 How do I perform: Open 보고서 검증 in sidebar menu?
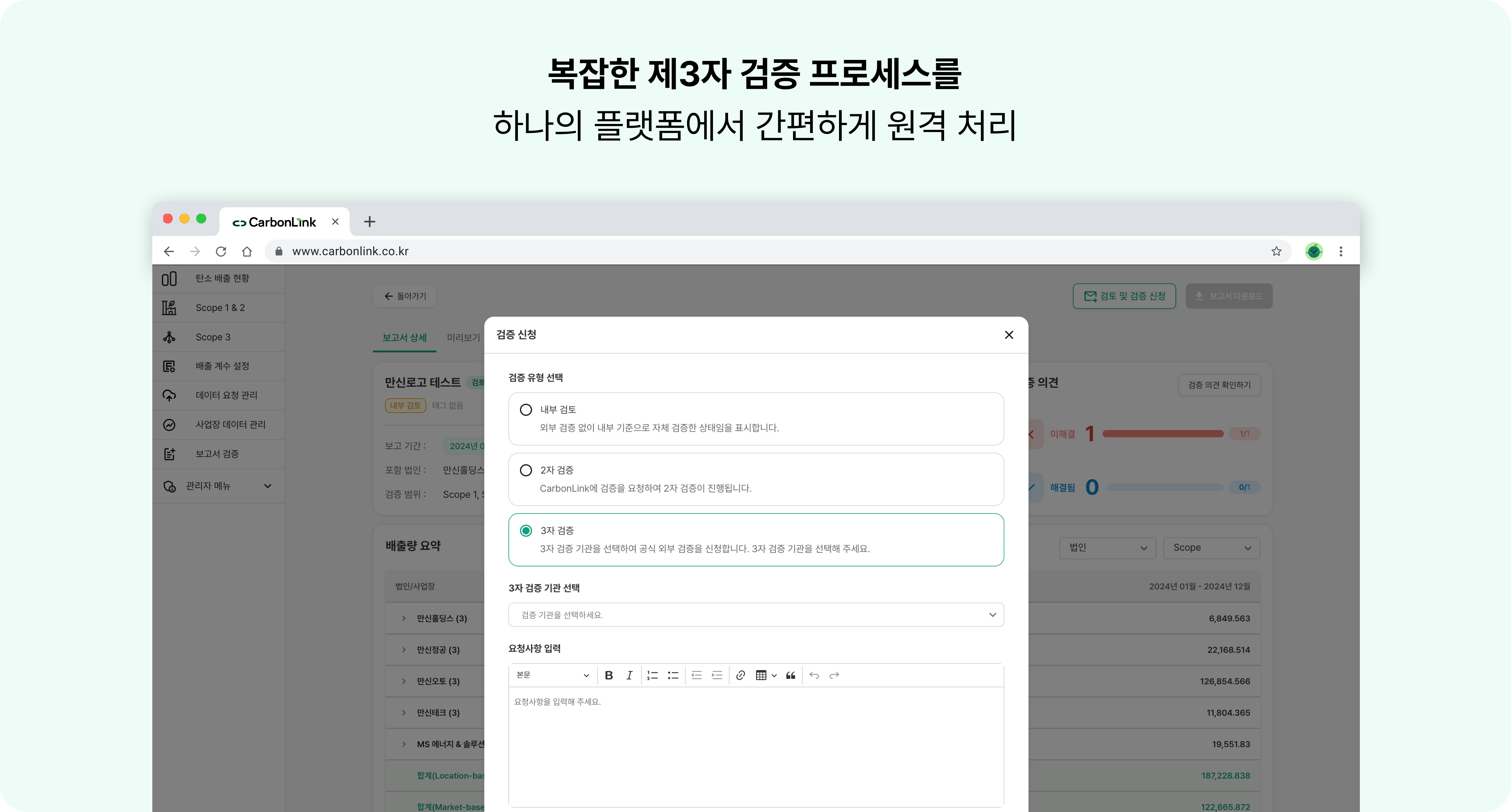point(216,454)
